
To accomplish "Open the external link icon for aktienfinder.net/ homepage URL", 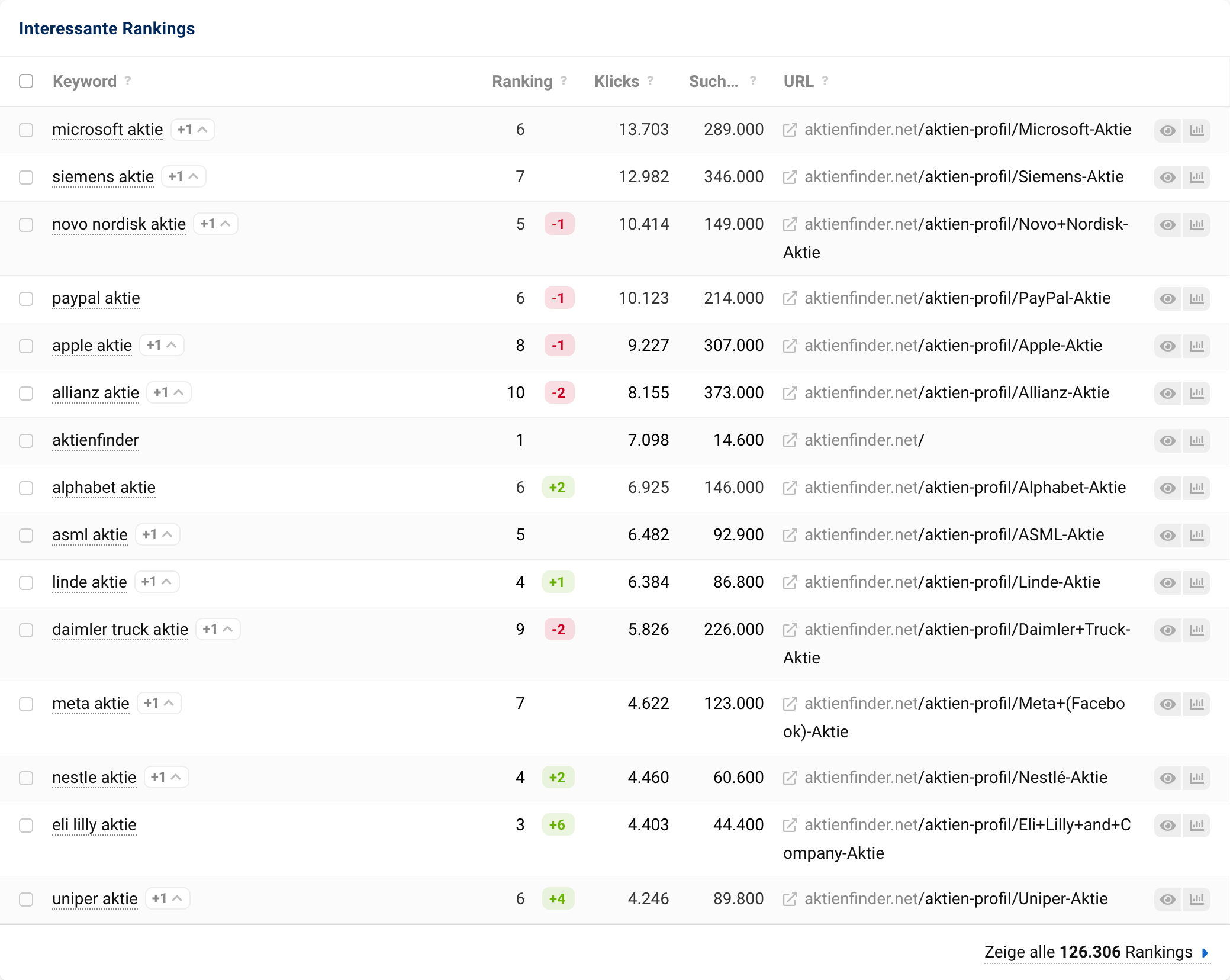I will pyautogui.click(x=790, y=440).
